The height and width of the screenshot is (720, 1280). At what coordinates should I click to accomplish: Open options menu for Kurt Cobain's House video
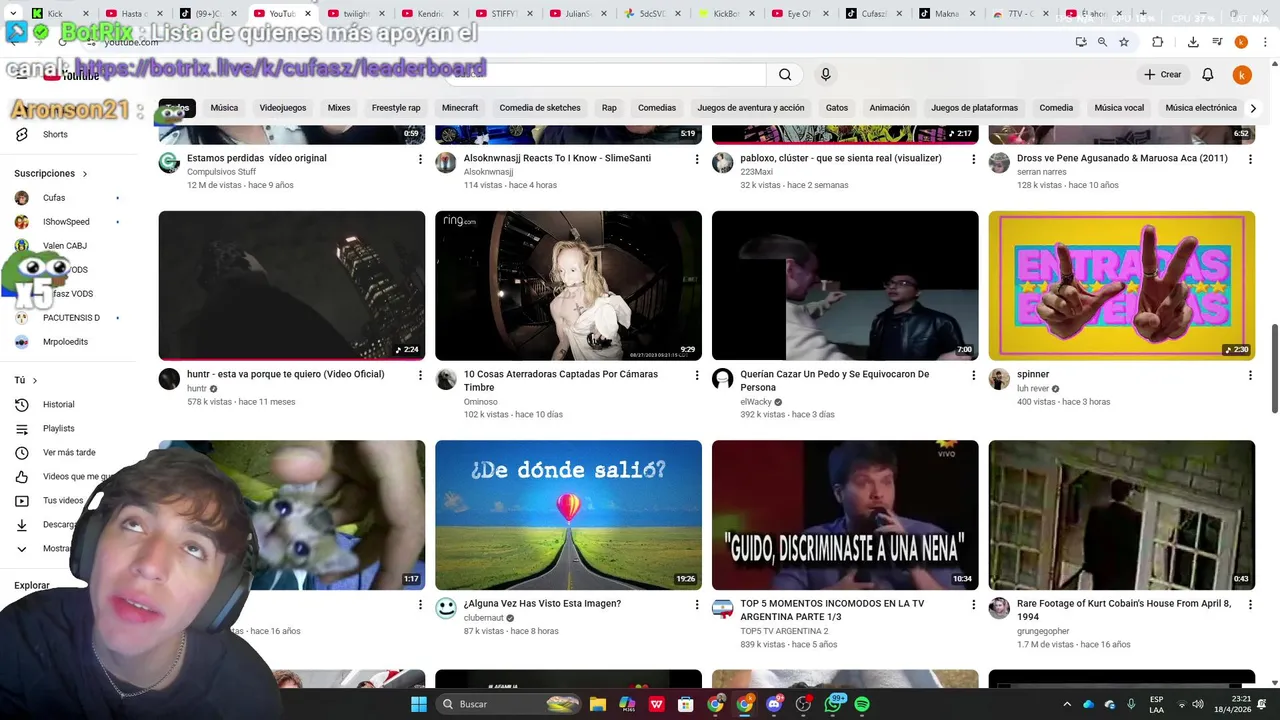point(1250,605)
